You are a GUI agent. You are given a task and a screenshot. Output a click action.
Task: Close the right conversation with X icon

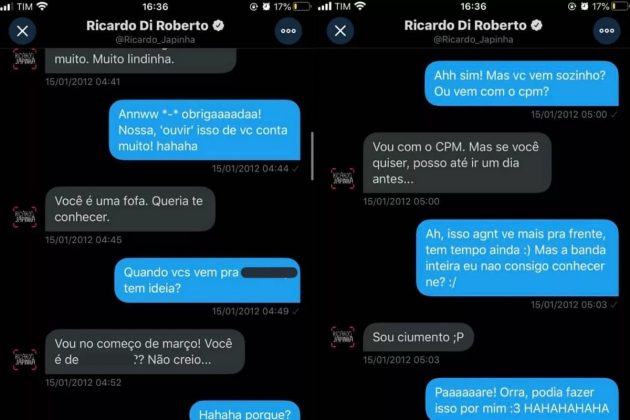[340, 31]
